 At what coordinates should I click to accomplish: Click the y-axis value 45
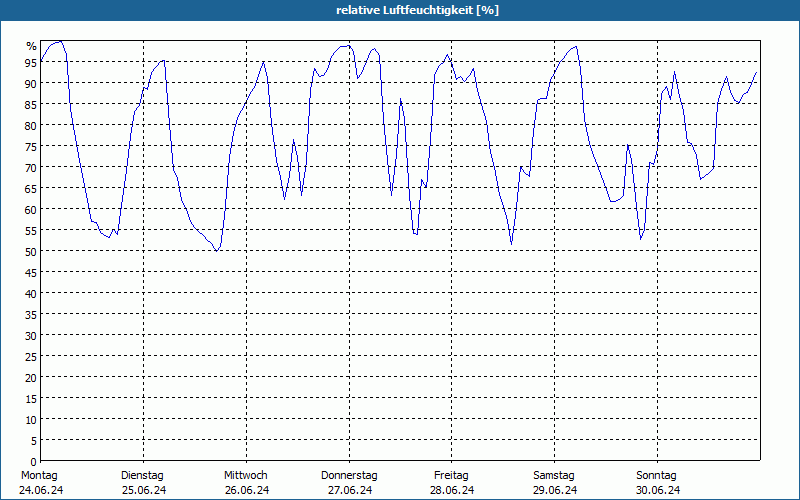click(x=31, y=273)
